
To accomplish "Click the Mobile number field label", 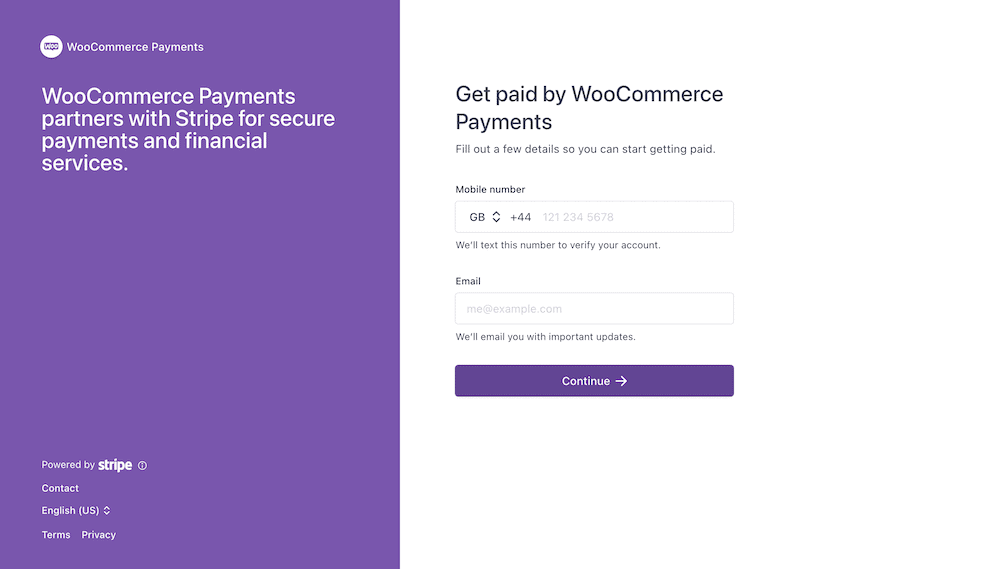I will (490, 190).
